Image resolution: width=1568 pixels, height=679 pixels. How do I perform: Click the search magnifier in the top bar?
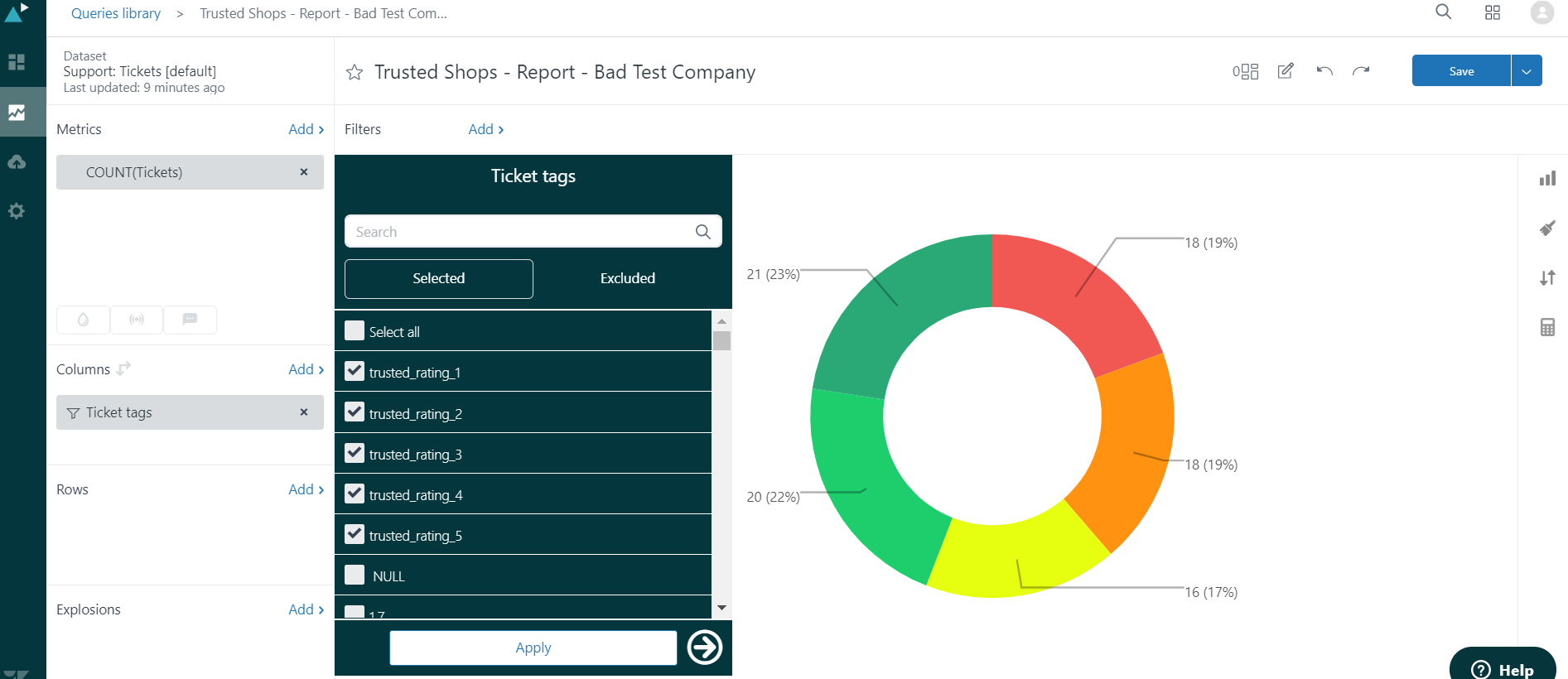pyautogui.click(x=1443, y=12)
